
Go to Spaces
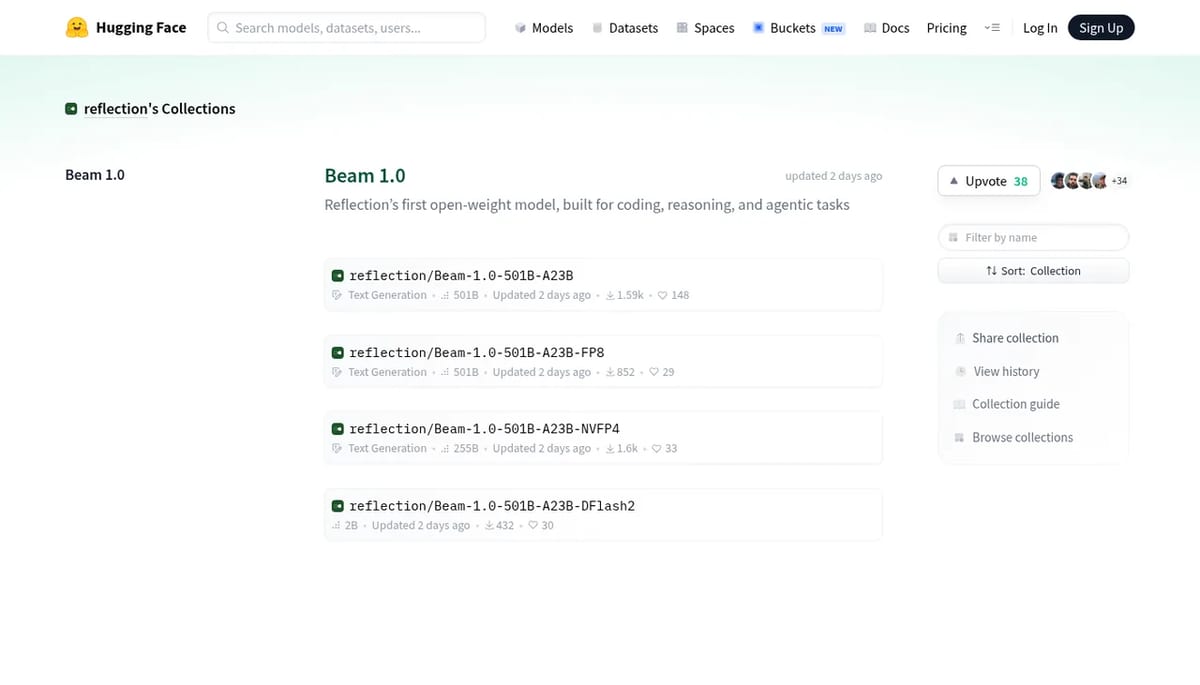(x=705, y=28)
